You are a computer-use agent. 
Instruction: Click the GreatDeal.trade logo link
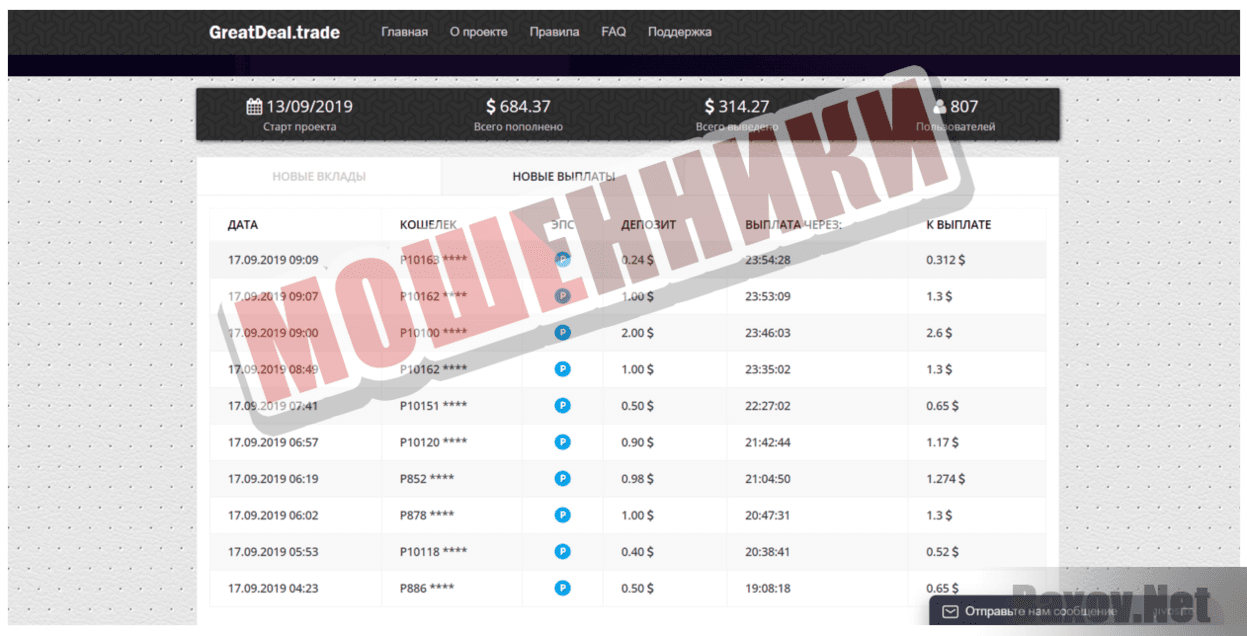pyautogui.click(x=274, y=32)
